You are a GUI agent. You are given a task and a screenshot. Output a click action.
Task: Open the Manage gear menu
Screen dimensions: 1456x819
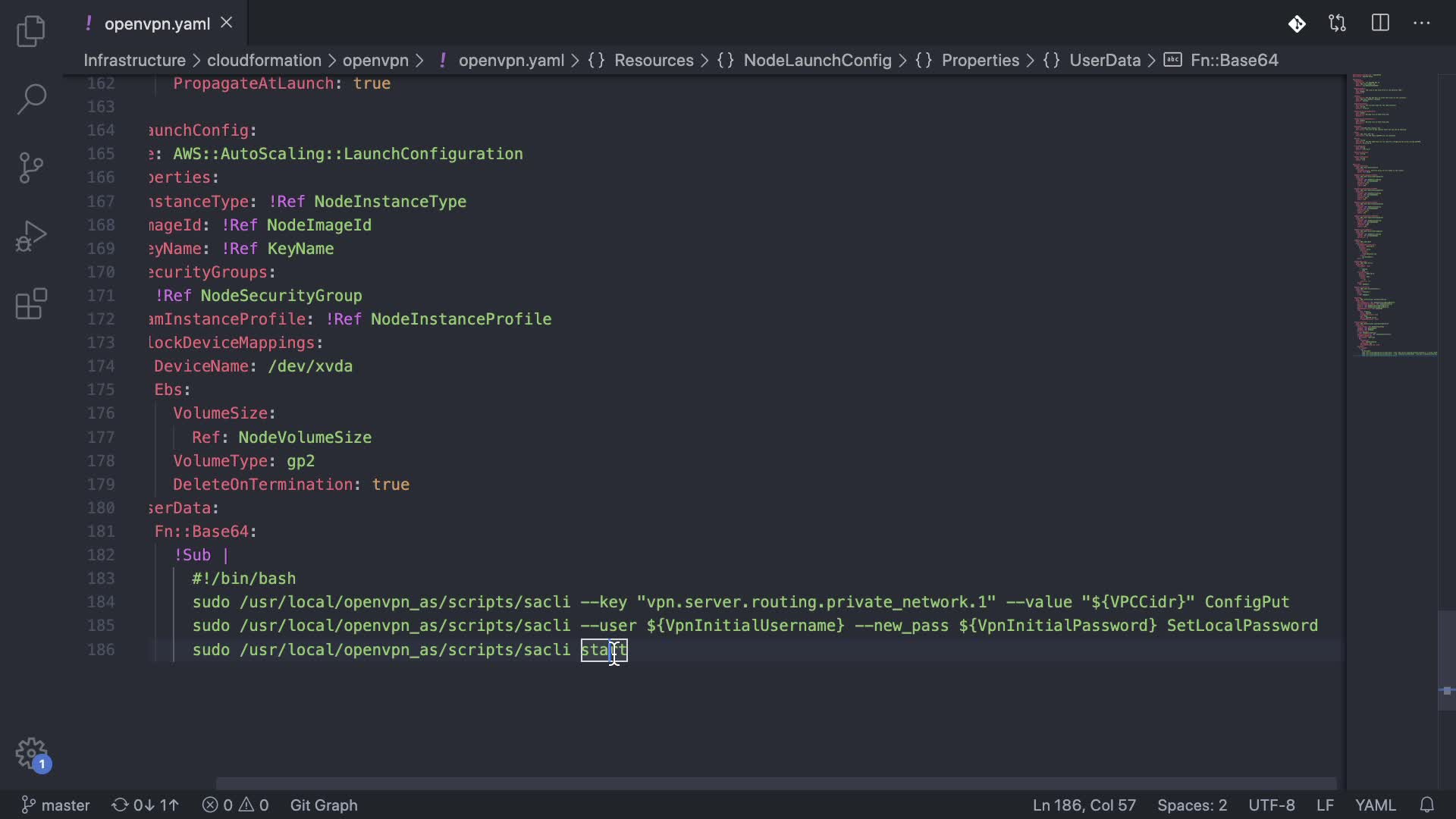[x=31, y=754]
